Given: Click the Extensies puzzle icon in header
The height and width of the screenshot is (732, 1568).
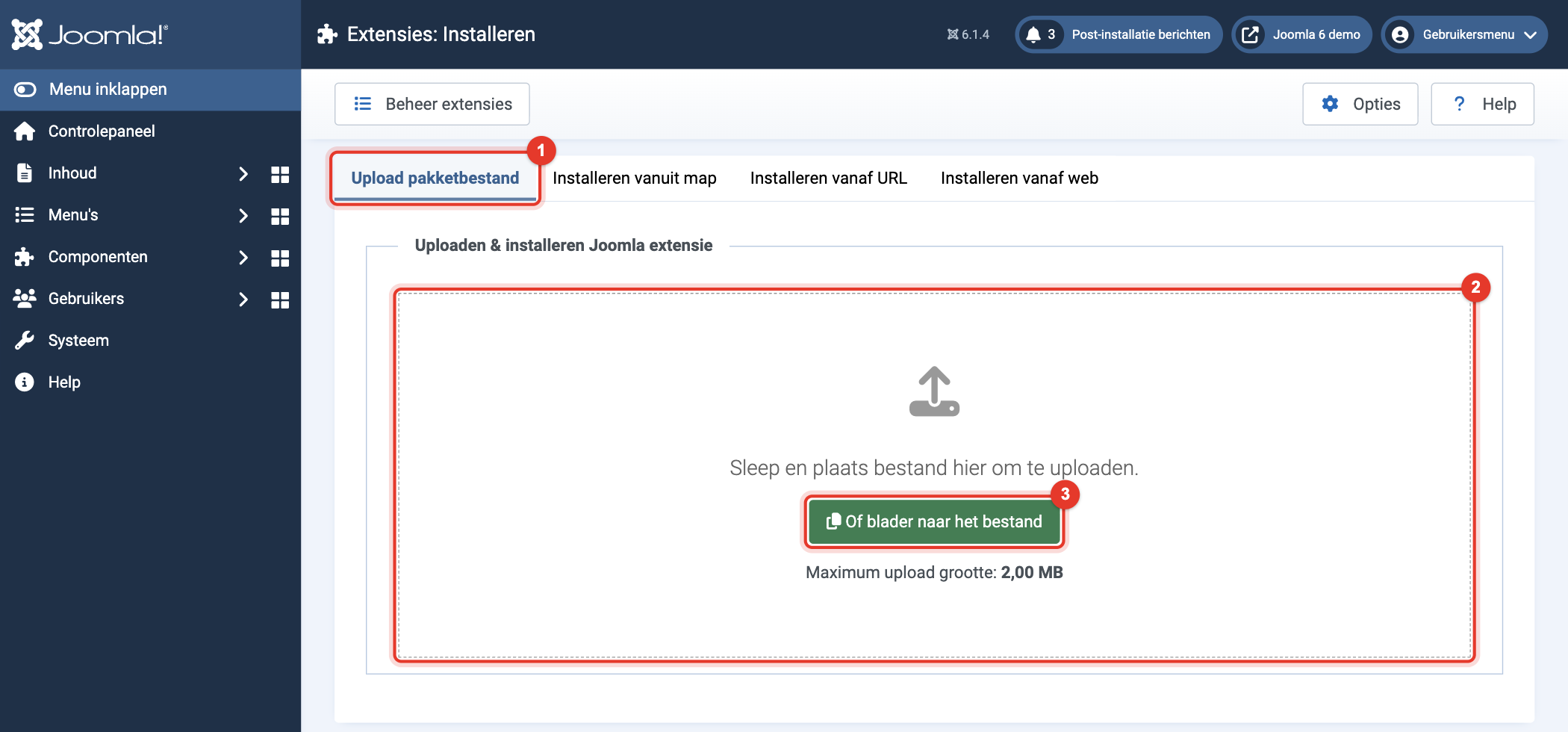Looking at the screenshot, I should tap(327, 34).
